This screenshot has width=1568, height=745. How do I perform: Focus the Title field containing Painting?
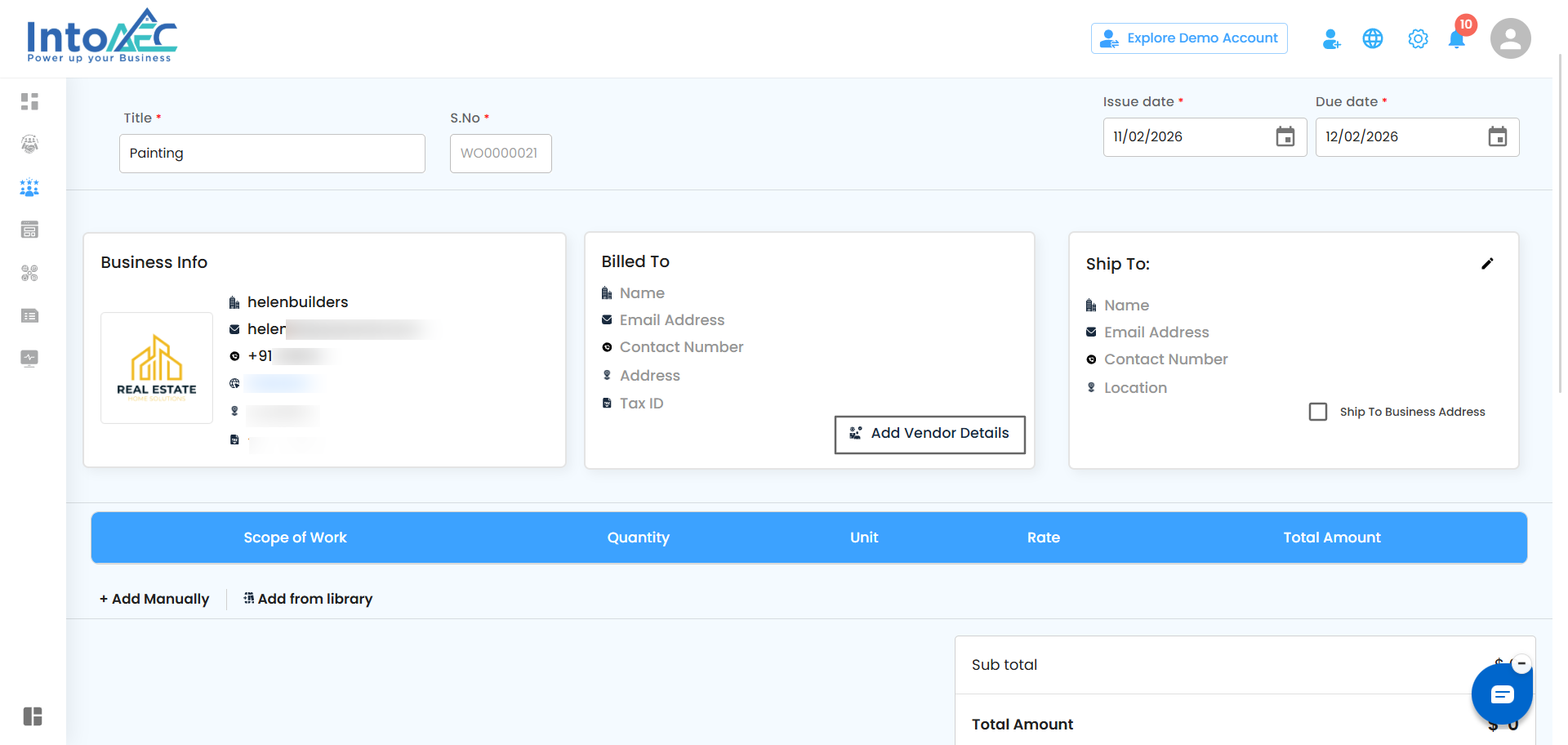pyautogui.click(x=272, y=154)
